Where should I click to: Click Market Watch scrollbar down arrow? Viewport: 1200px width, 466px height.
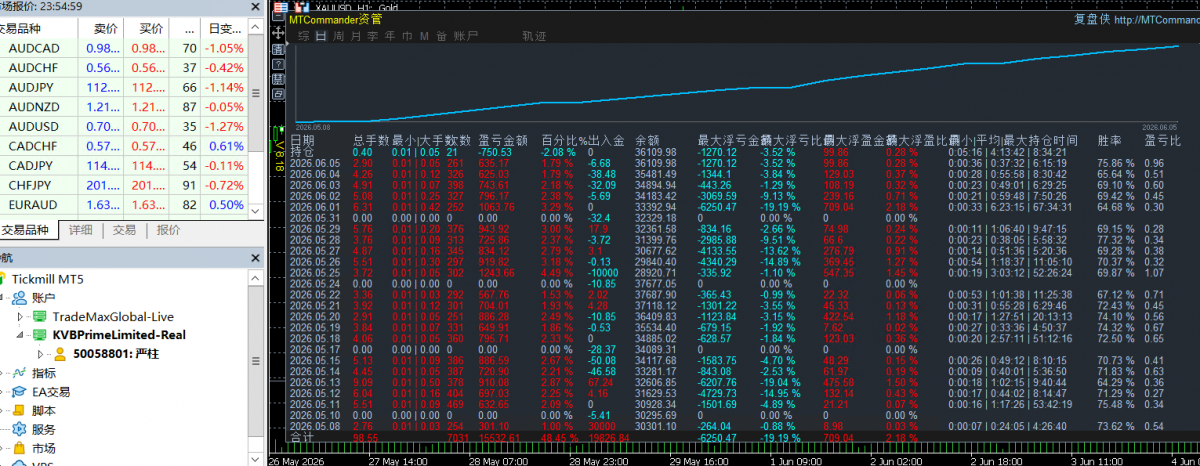pyautogui.click(x=255, y=210)
